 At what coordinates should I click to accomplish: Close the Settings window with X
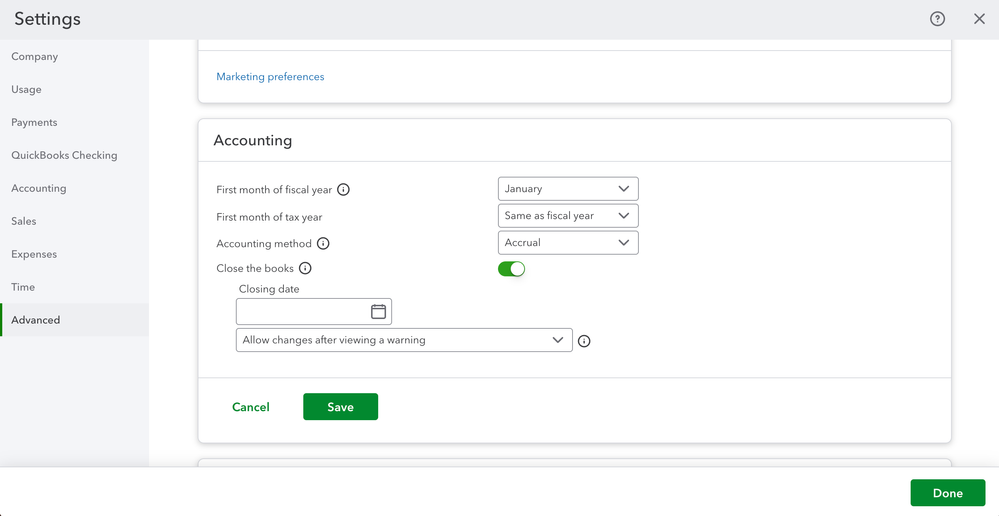point(979,19)
